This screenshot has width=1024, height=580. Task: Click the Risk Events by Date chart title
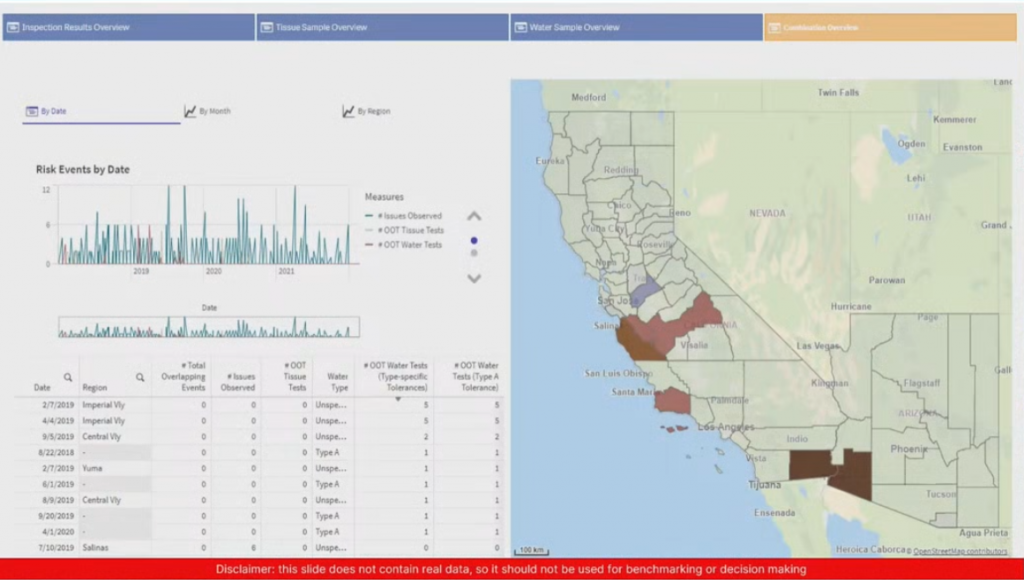click(x=83, y=169)
